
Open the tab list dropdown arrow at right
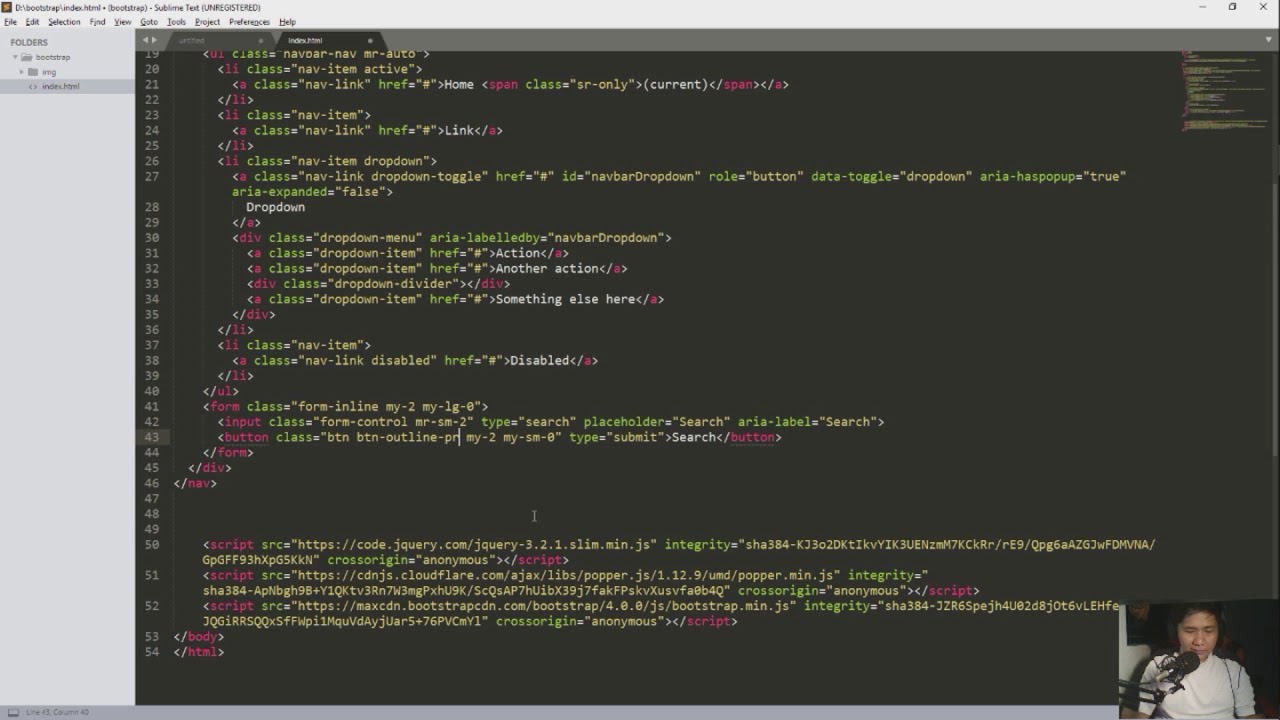pyautogui.click(x=1268, y=40)
